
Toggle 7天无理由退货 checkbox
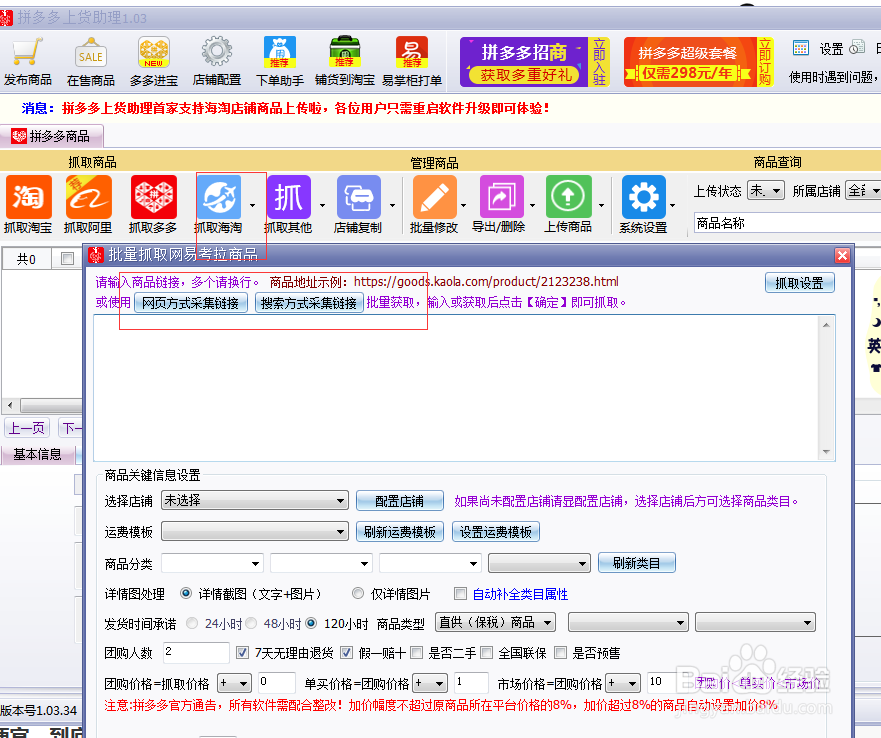[x=242, y=653]
